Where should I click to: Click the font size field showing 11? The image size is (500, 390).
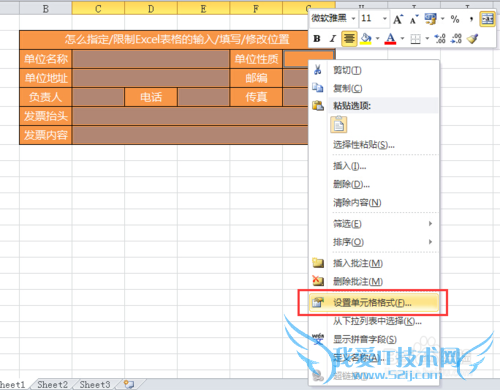370,18
